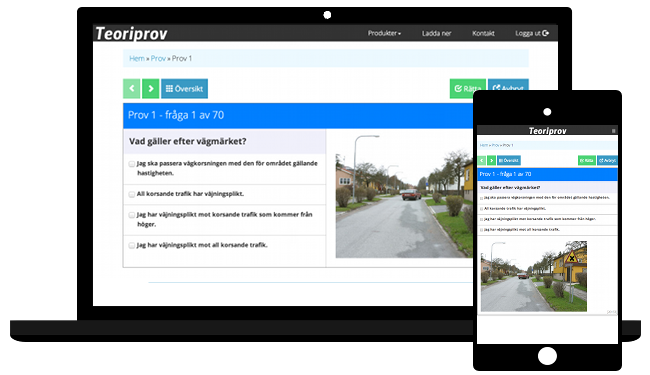
Task: Open Ladda ner in the navbar
Action: coord(436,33)
